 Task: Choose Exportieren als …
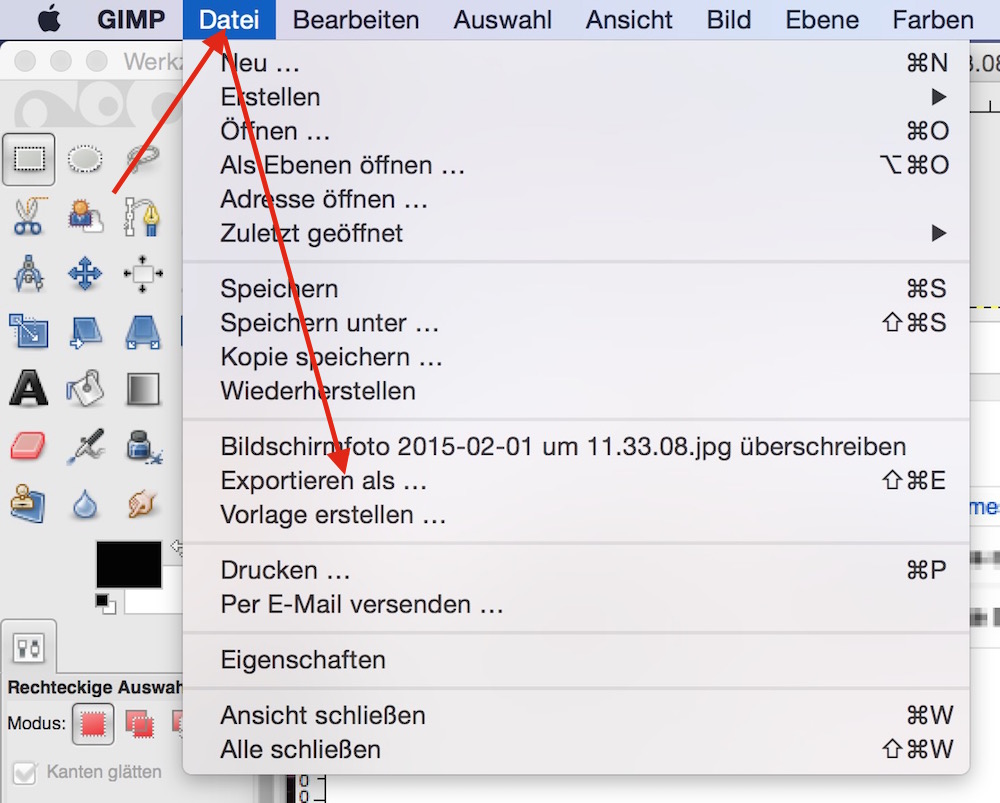pyautogui.click(x=576, y=481)
